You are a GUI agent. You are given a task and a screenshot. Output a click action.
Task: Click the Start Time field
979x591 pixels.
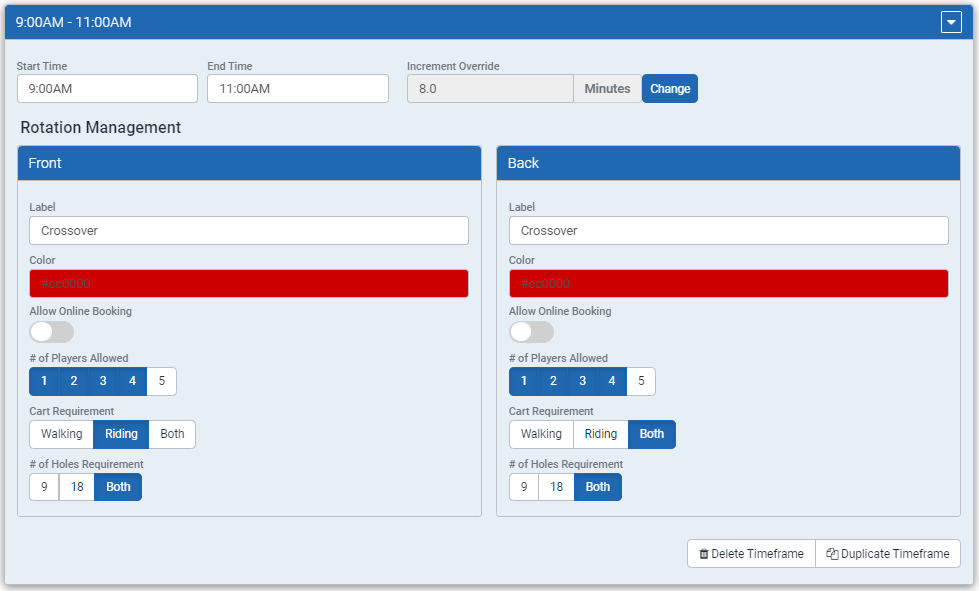(107, 89)
